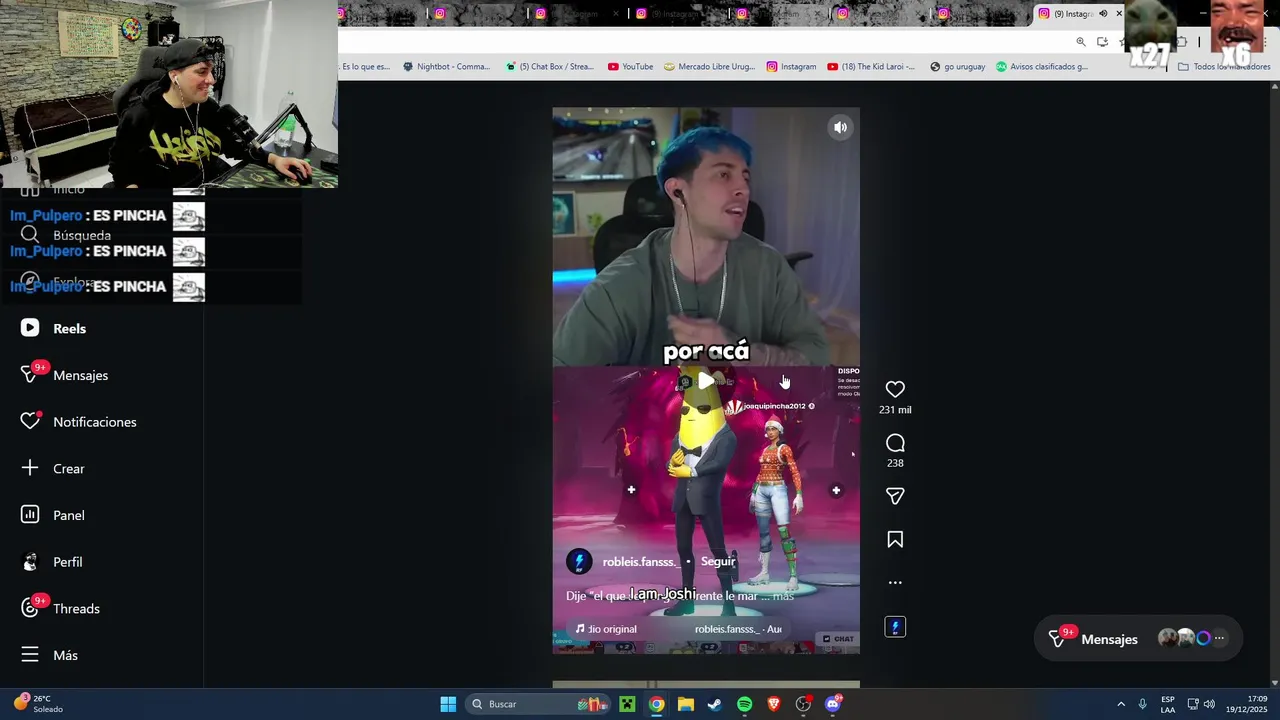Image resolution: width=1280 pixels, height=720 pixels.
Task: Open Minecraft from the taskbar
Action: 627,704
